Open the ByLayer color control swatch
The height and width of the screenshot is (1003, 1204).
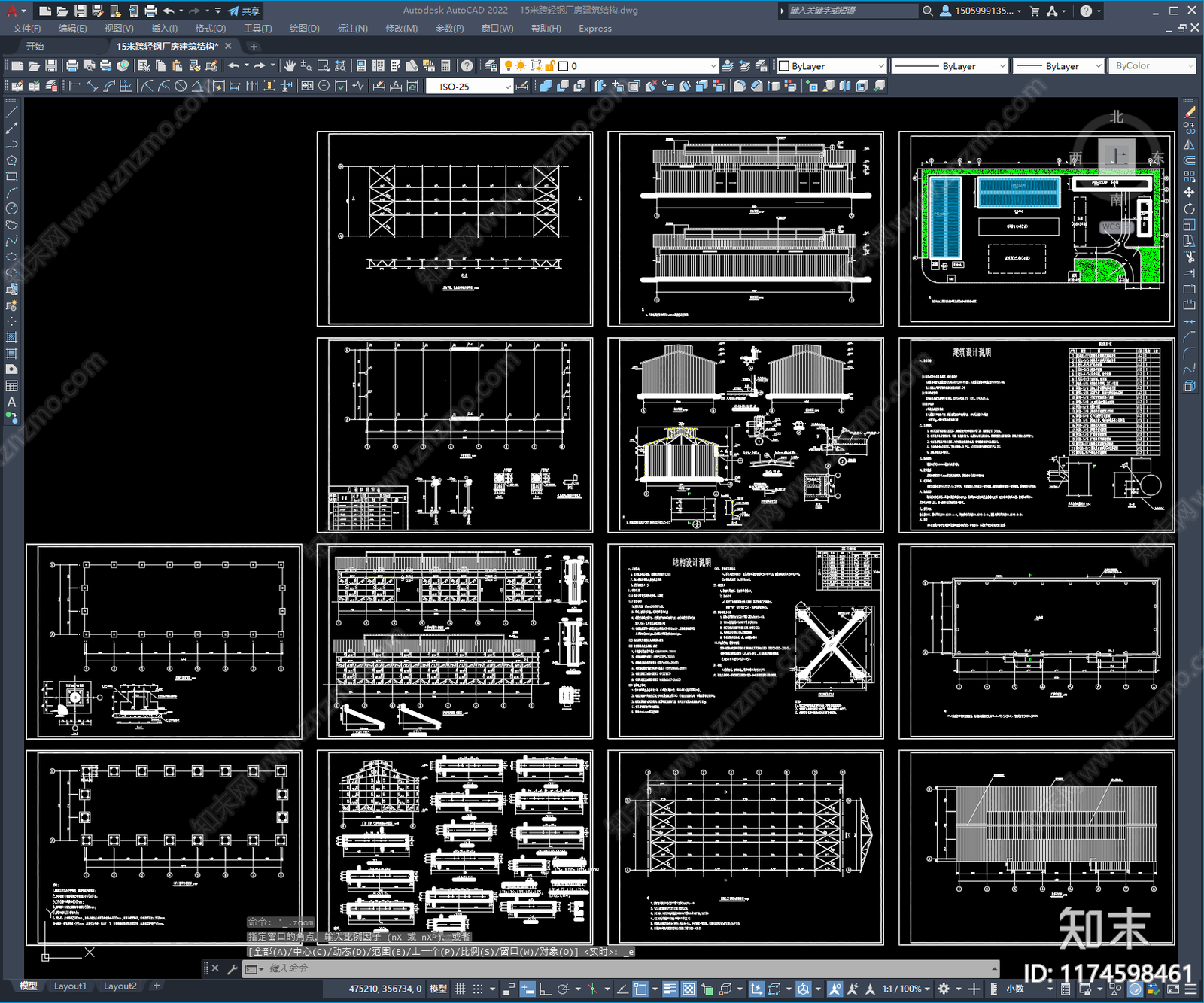pyautogui.click(x=832, y=66)
